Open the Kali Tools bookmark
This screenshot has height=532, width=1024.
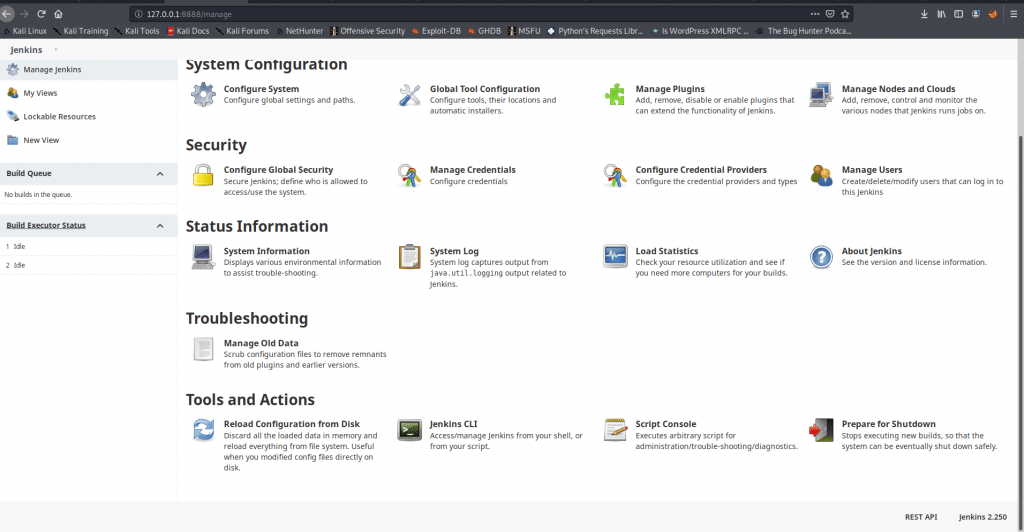pos(137,31)
